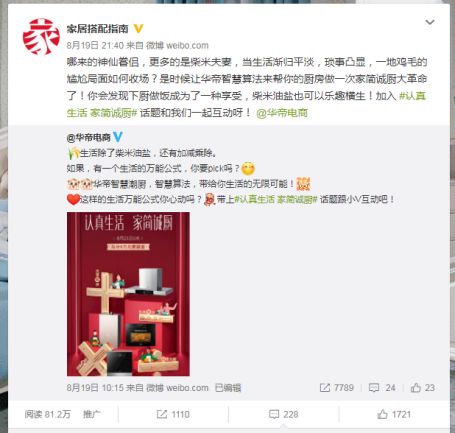Like the post with 1721 thumbs-up
This screenshot has height=433, width=455.
(394, 414)
